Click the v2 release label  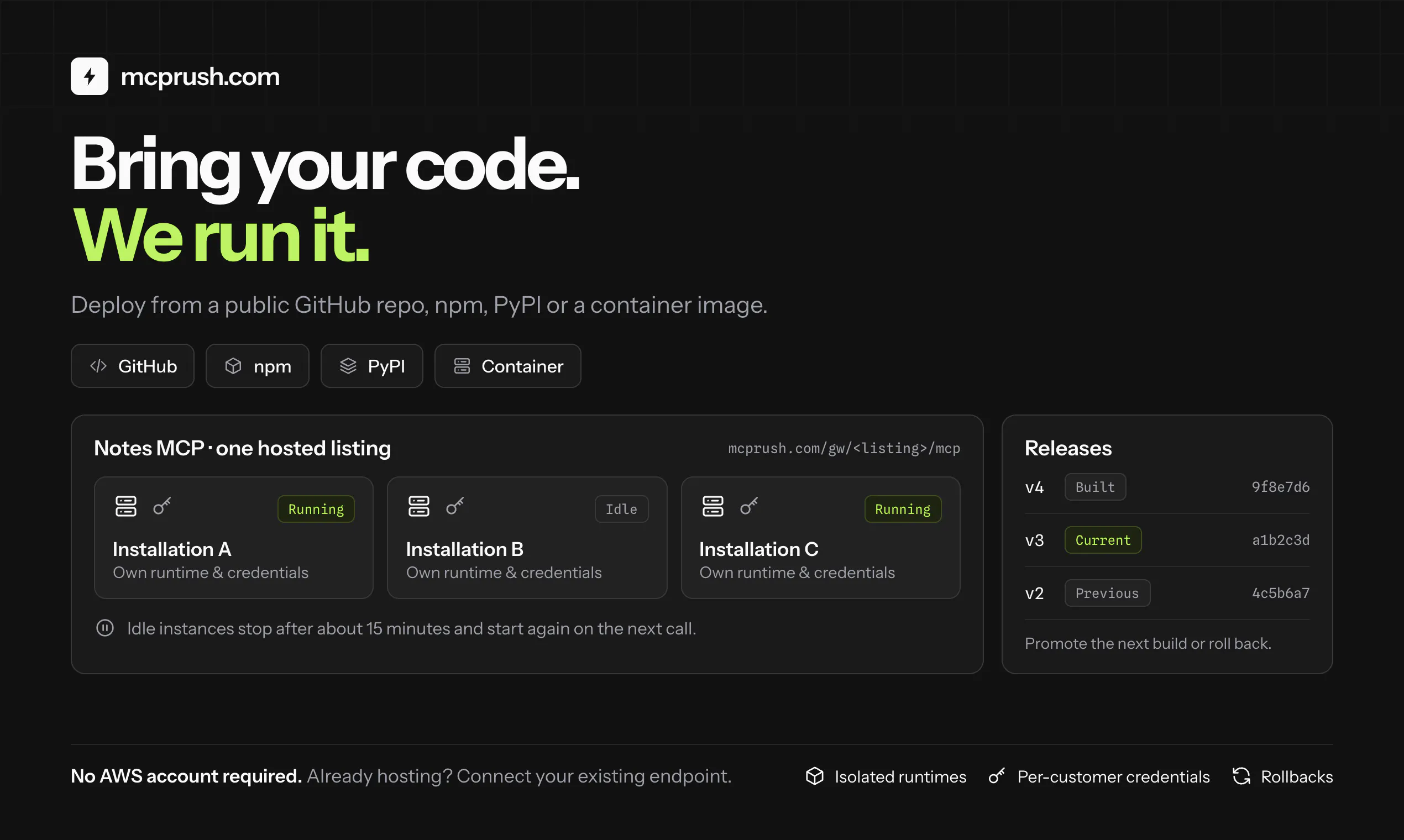(x=1034, y=593)
